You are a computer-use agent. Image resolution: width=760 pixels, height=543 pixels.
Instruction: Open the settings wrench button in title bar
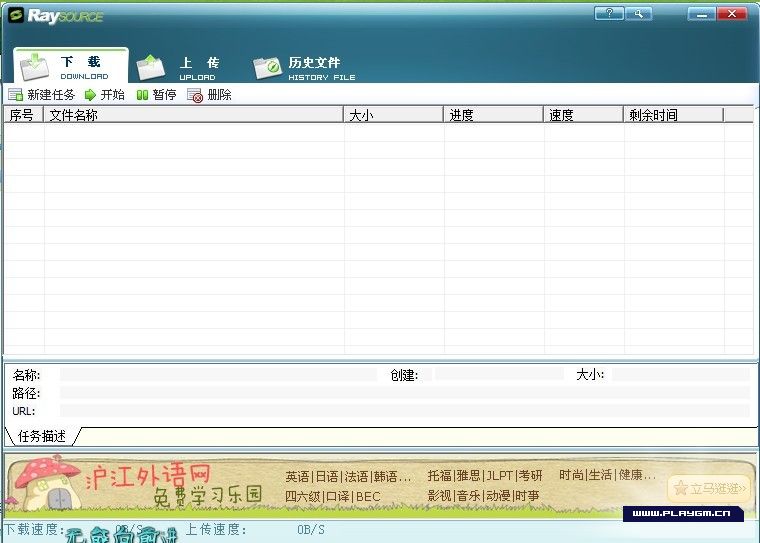click(x=637, y=14)
